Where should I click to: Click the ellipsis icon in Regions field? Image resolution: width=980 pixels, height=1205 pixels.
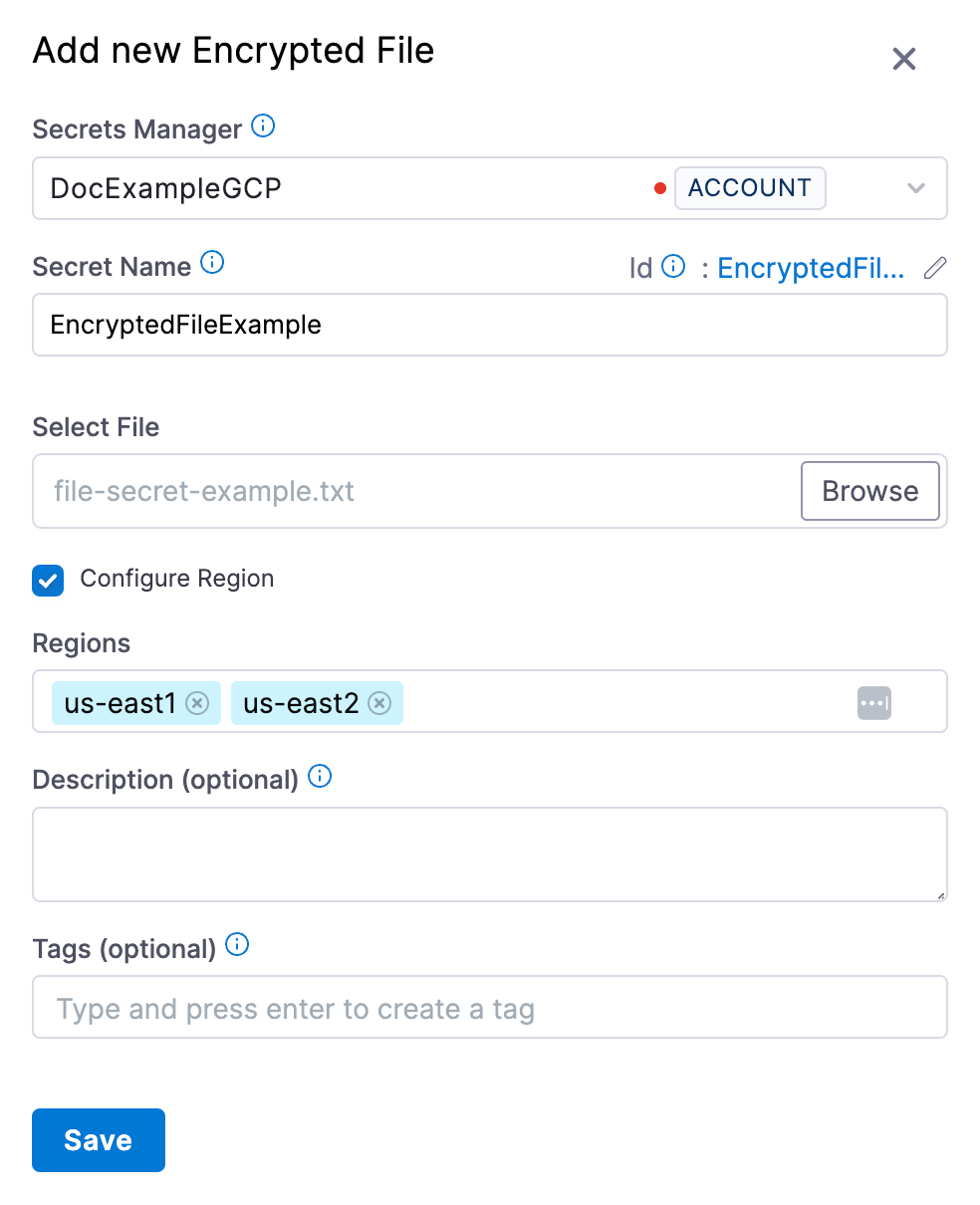[873, 703]
